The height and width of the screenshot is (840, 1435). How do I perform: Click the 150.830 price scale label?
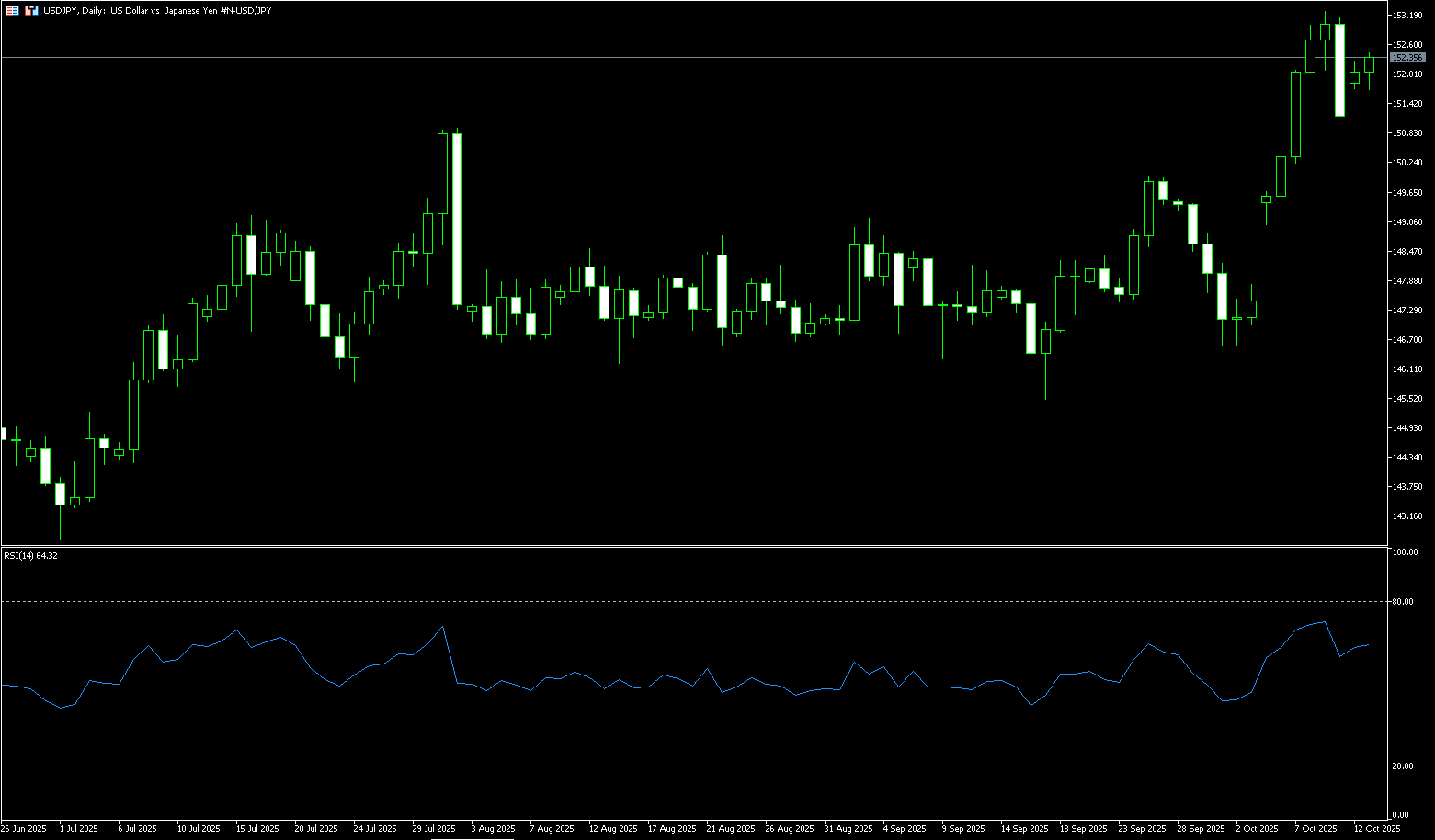point(1407,133)
